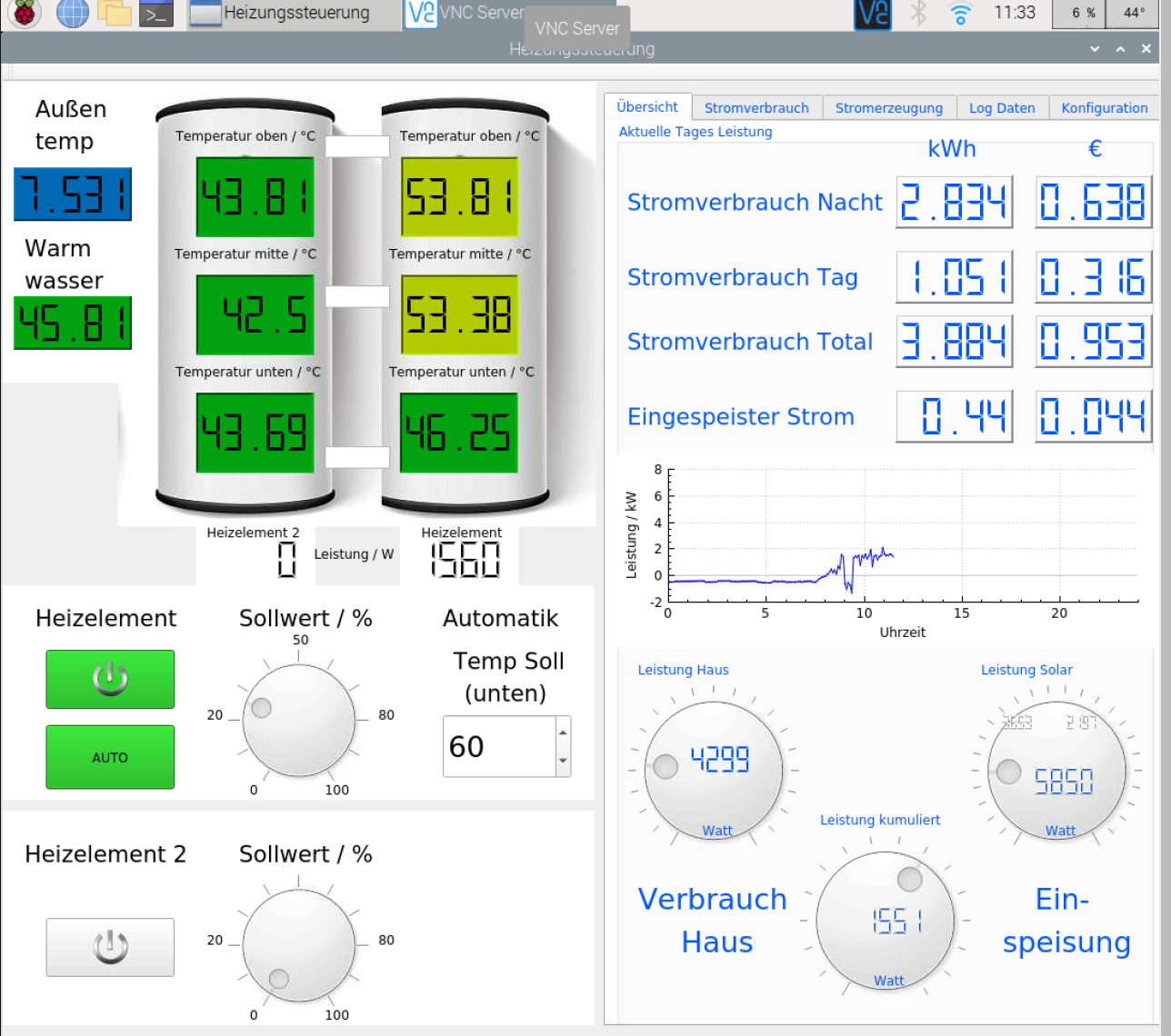Click the Bluetooth icon in system tray
Screen dimensions: 1171x1036
pyautogui.click(x=919, y=13)
